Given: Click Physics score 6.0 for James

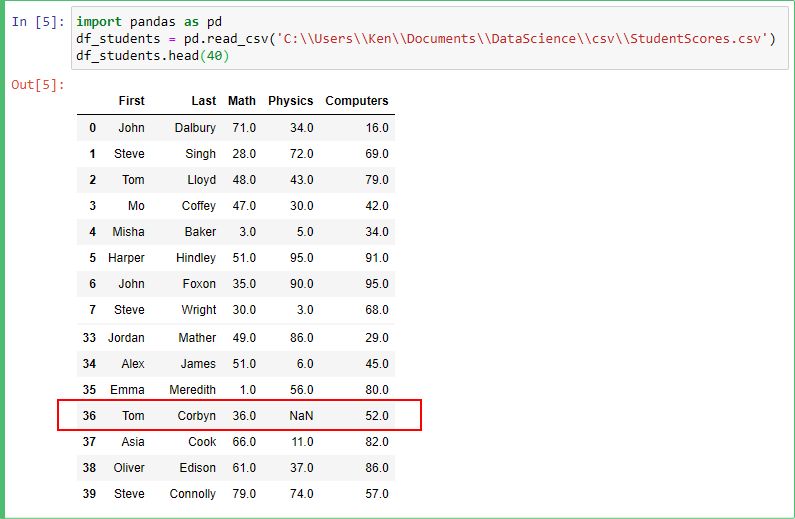Looking at the screenshot, I should click(305, 364).
